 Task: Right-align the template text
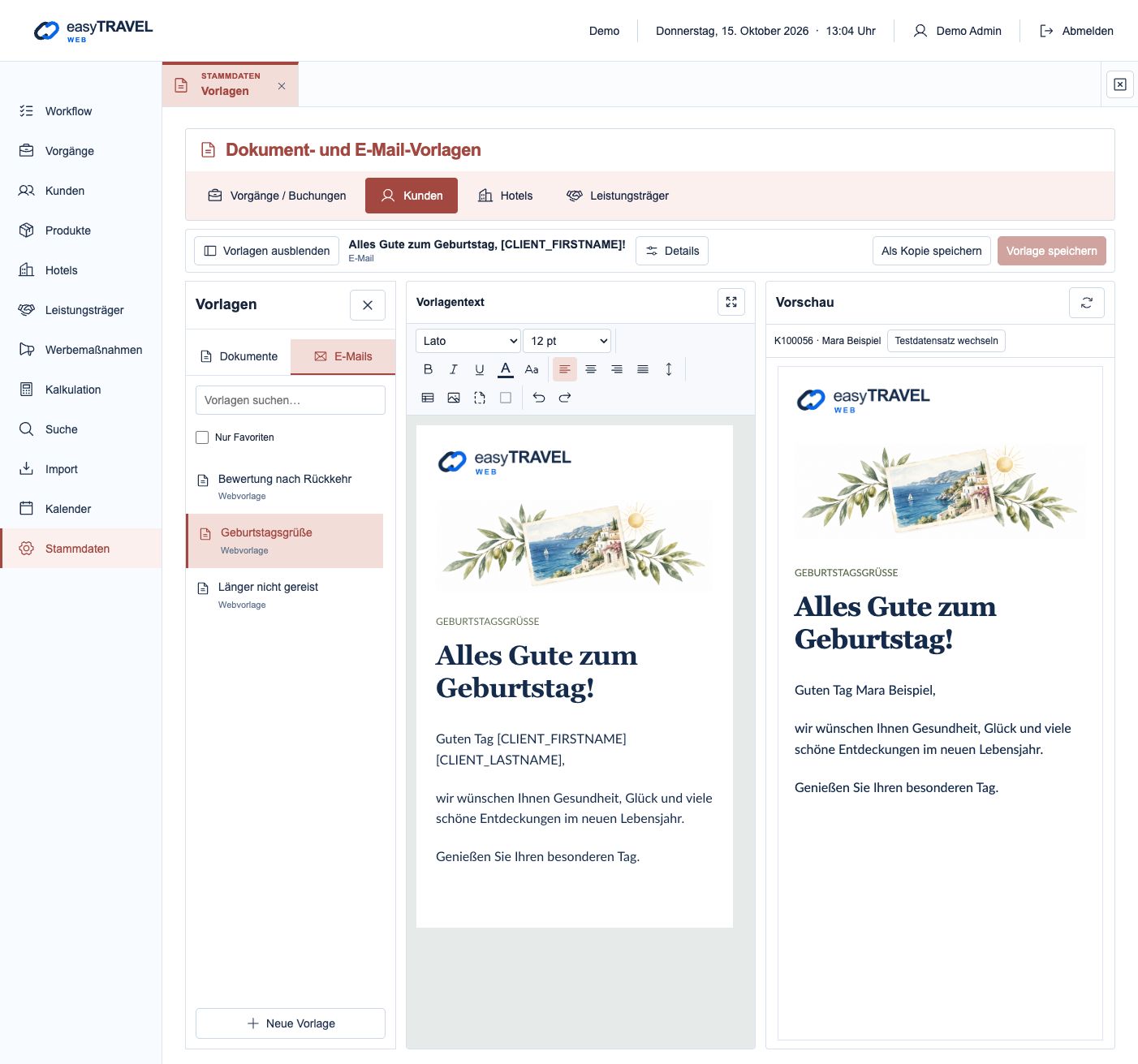pos(617,369)
